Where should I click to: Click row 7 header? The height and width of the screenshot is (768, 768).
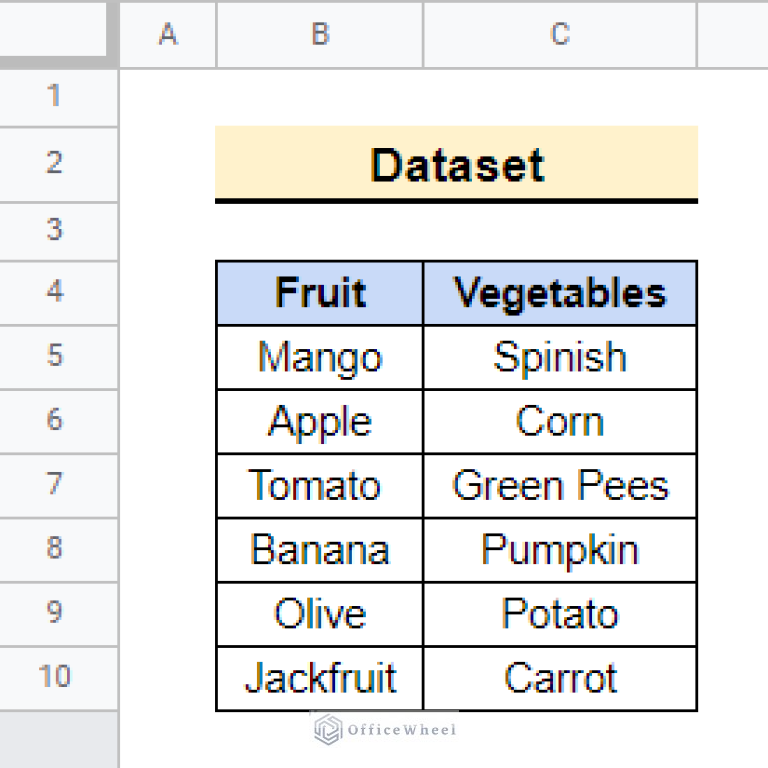[x=54, y=485]
